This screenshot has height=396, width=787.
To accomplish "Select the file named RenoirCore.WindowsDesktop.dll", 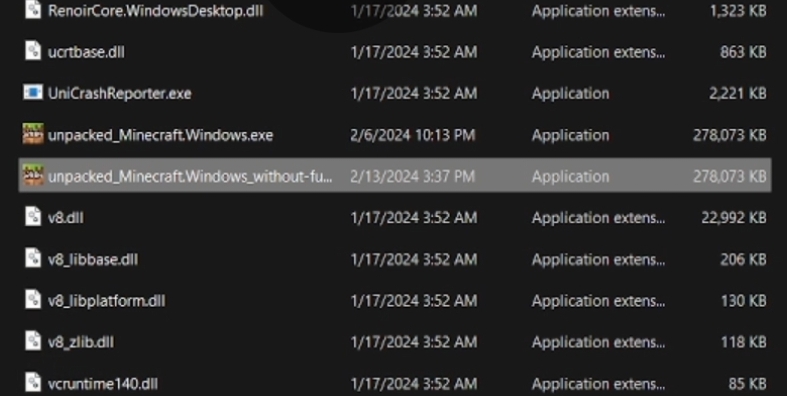I will pyautogui.click(x=156, y=11).
